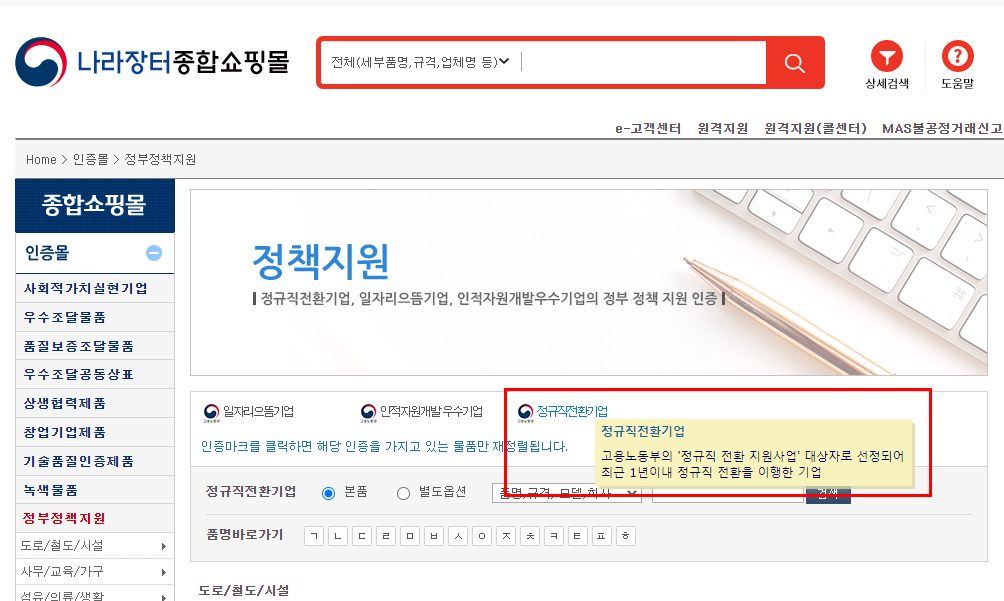
Task: Open 우수조달공동상표 sidebar menu
Action: click(95, 374)
